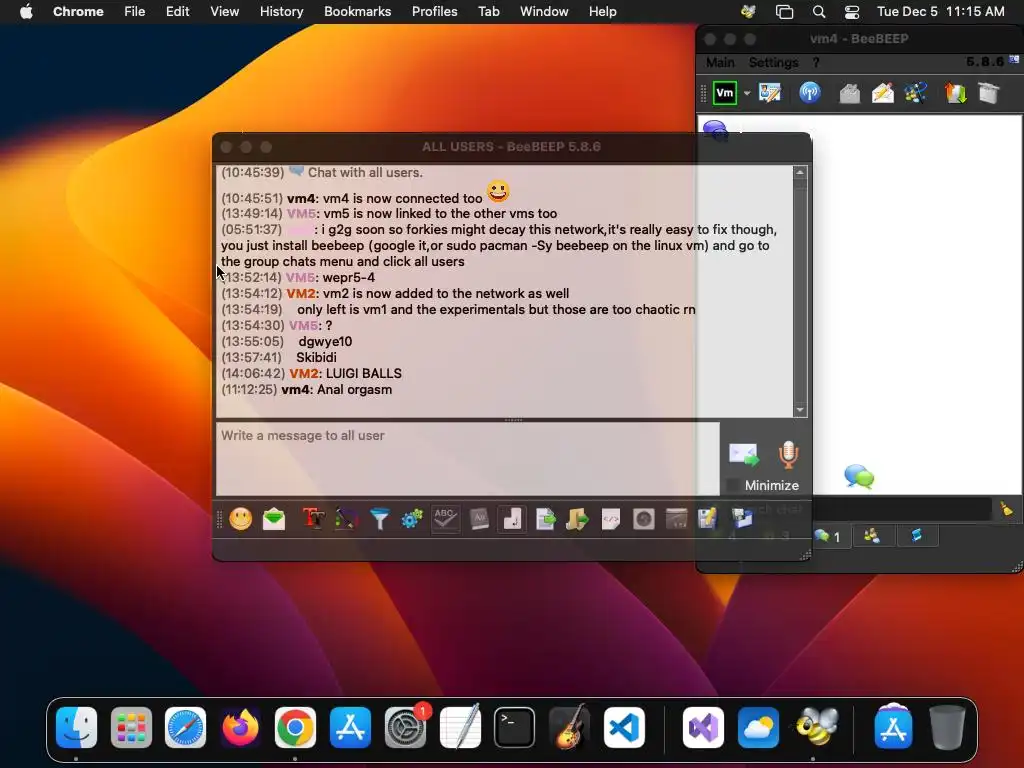Toggle the music note beep button
The image size is (1024, 768).
pyautogui.click(x=512, y=519)
